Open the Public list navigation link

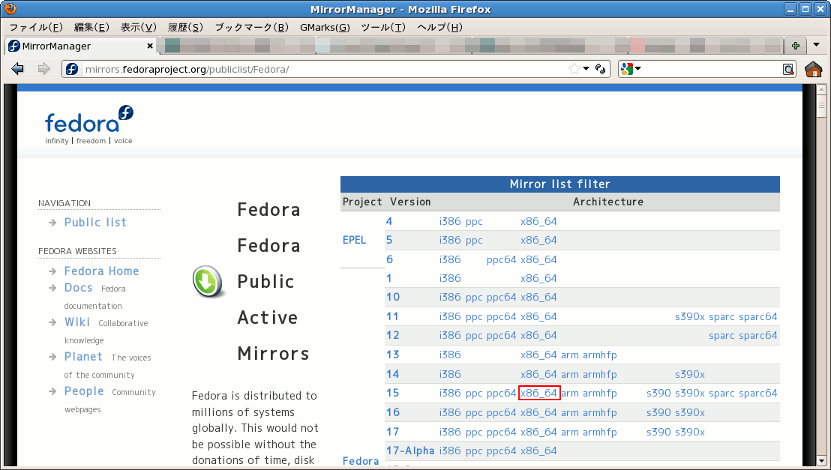point(95,222)
